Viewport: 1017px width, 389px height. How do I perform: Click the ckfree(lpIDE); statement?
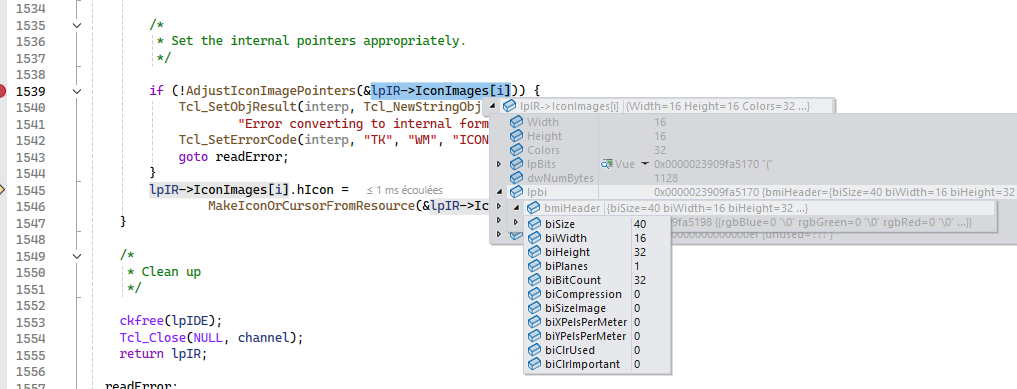(x=171, y=321)
